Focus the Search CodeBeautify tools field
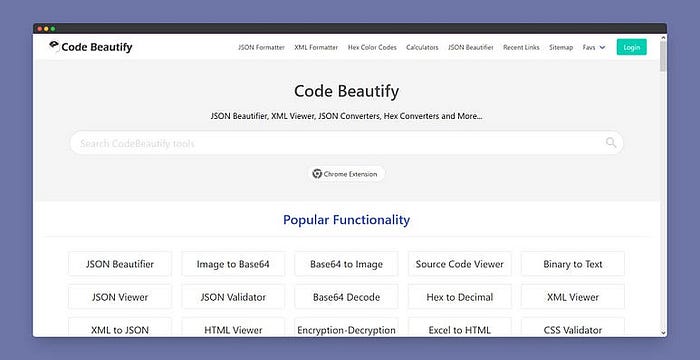Viewport: 700px width, 360px height. [346, 143]
